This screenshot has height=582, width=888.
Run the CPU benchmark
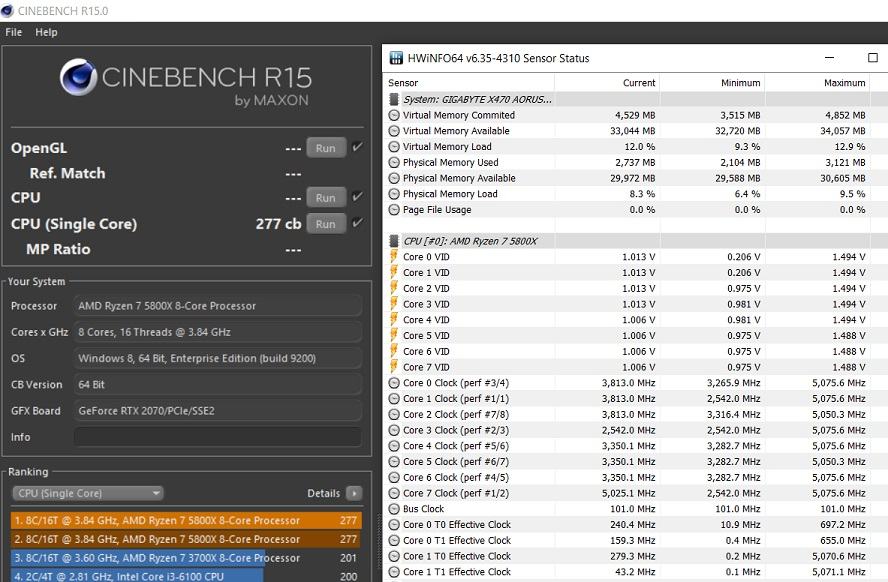326,198
